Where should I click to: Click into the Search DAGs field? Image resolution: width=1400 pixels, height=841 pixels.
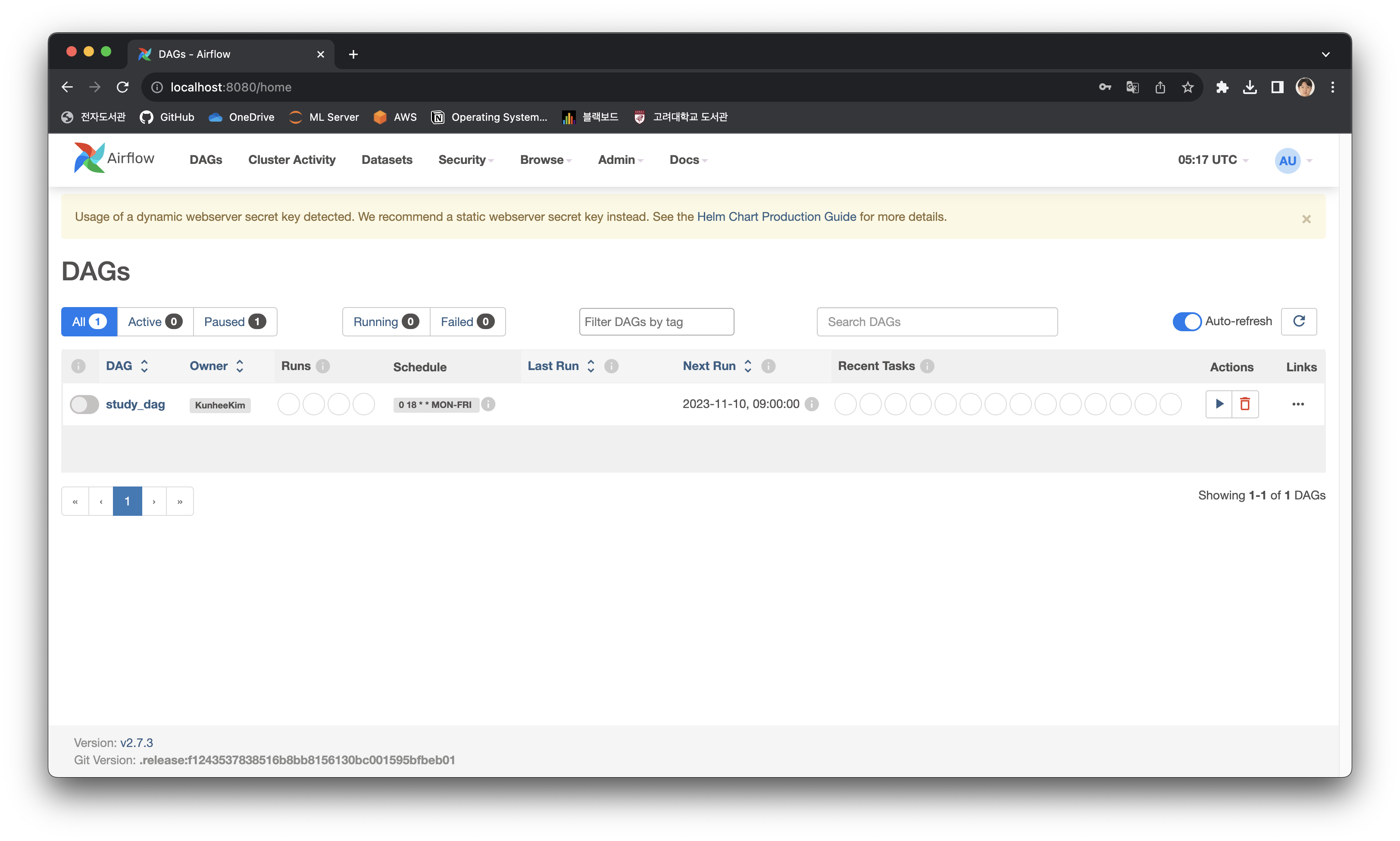click(x=937, y=321)
